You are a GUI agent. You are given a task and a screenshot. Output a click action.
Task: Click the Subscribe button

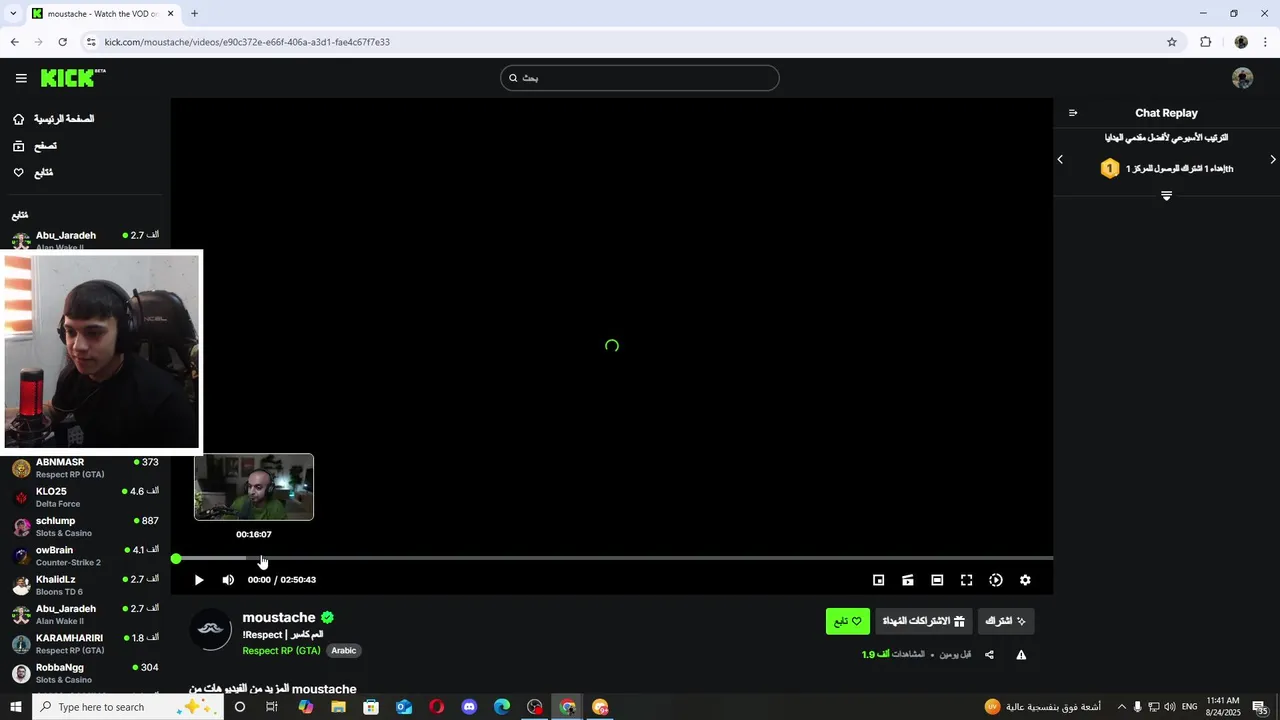tap(1006, 621)
